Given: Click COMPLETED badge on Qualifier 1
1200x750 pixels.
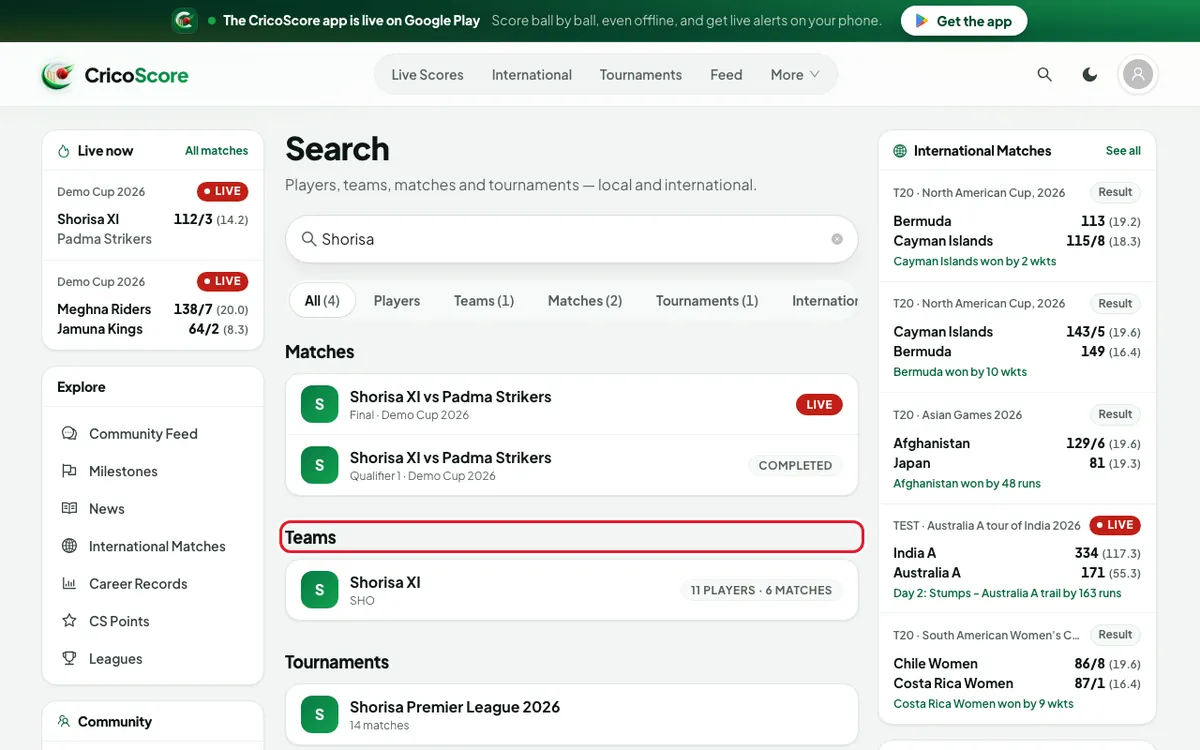Looking at the screenshot, I should pyautogui.click(x=795, y=465).
